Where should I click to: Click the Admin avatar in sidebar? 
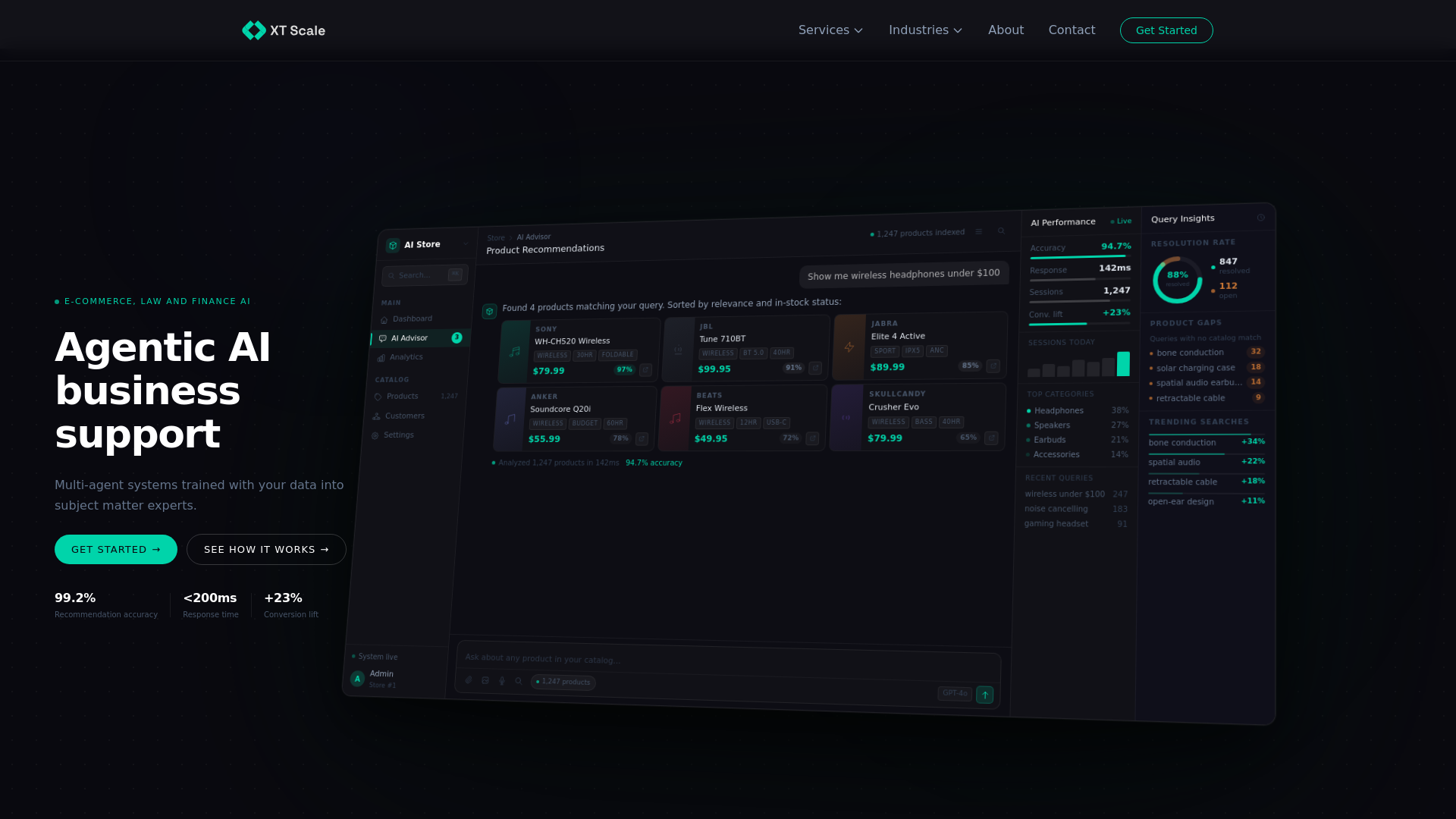pyautogui.click(x=357, y=679)
